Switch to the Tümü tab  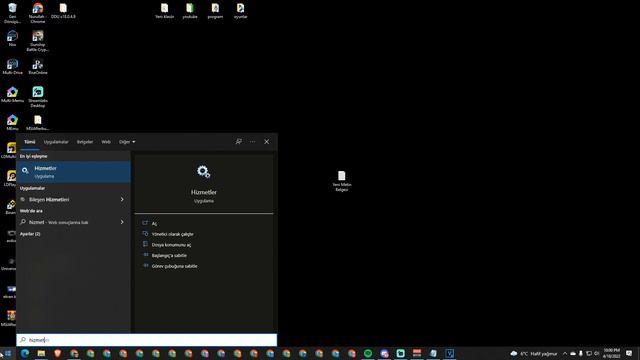29,142
